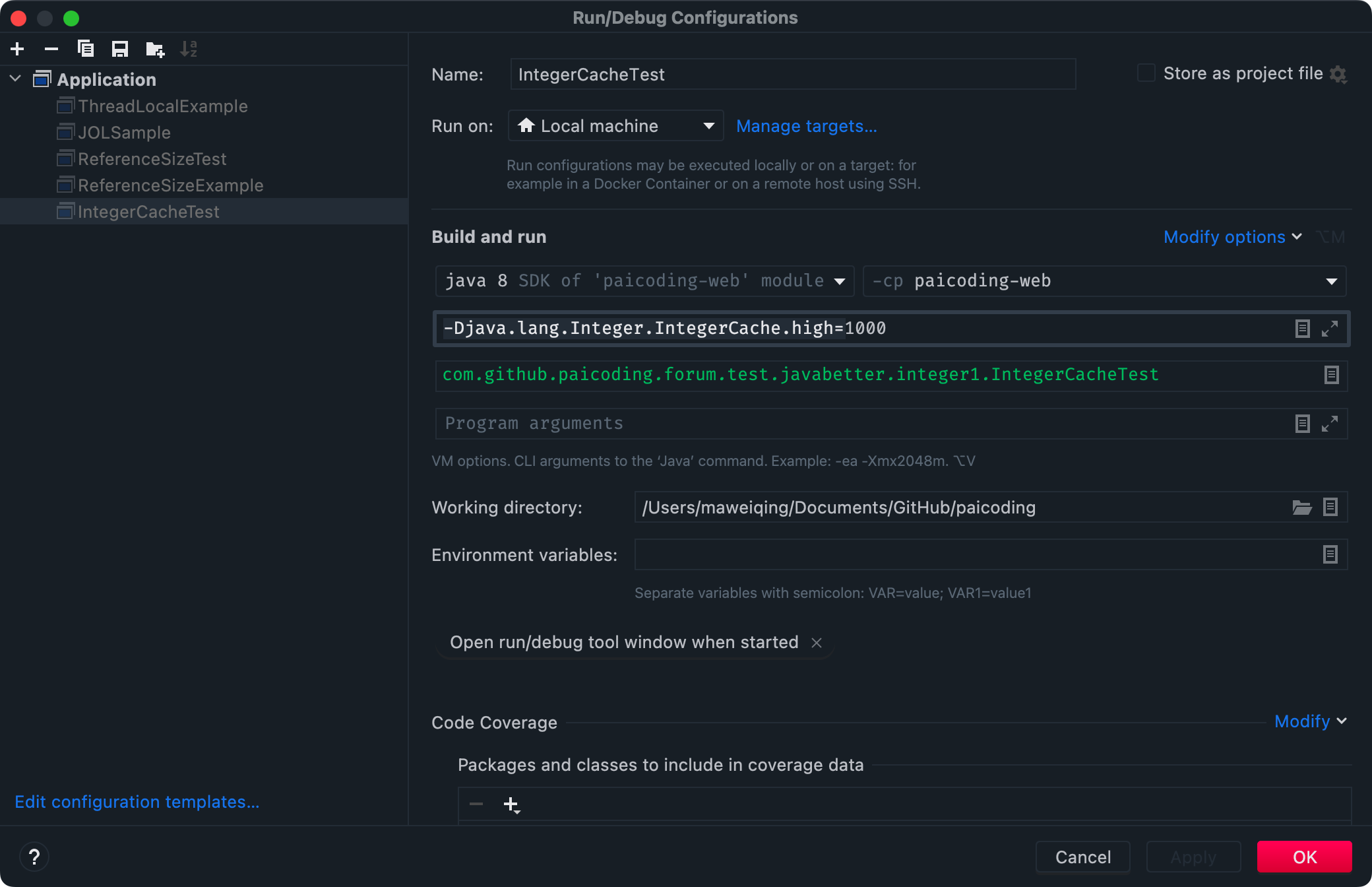This screenshot has height=887, width=1372.
Task: Open the Modify options dropdown
Action: (1232, 237)
